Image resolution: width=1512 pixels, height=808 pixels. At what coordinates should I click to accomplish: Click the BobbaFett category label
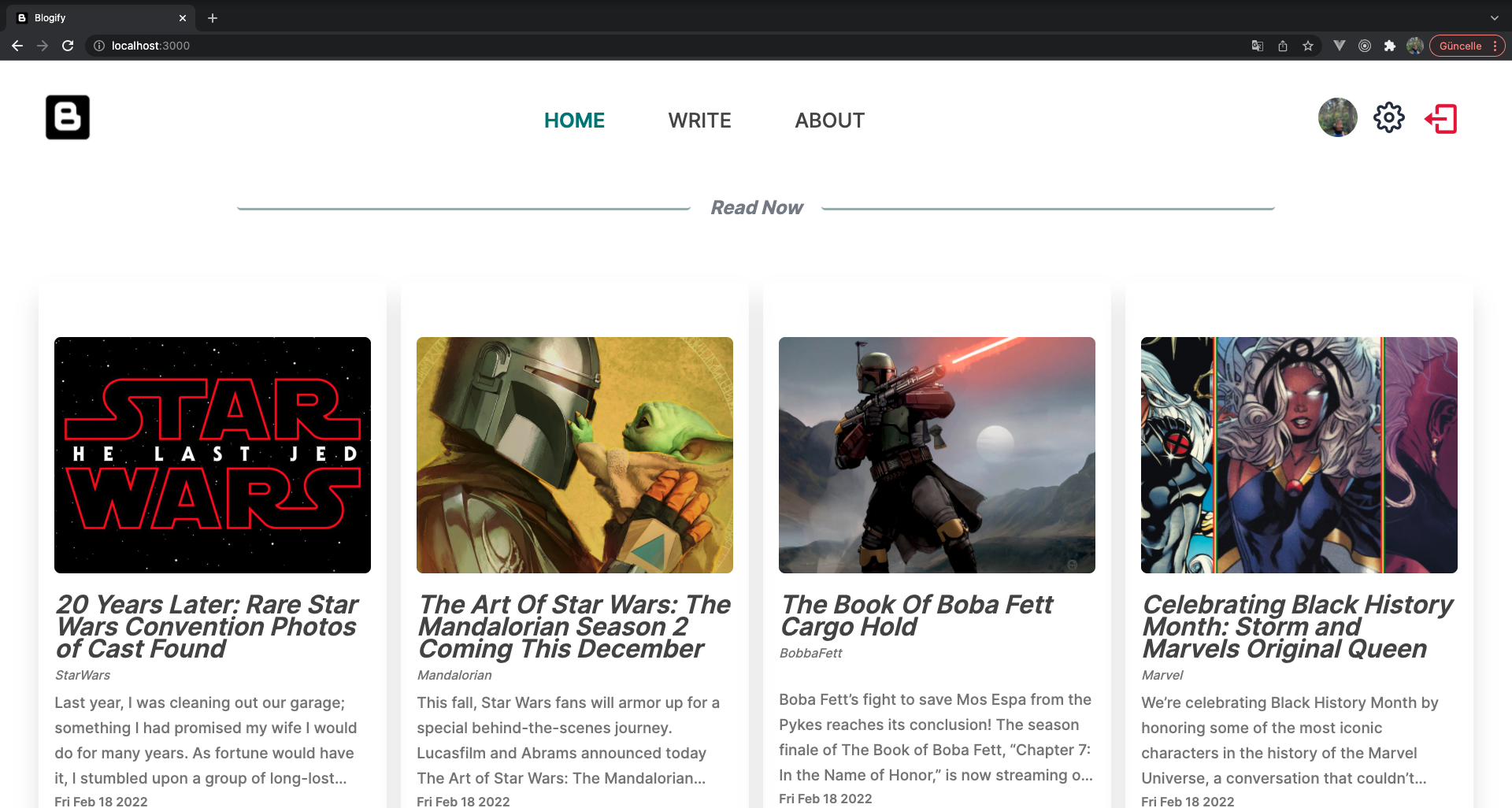811,653
